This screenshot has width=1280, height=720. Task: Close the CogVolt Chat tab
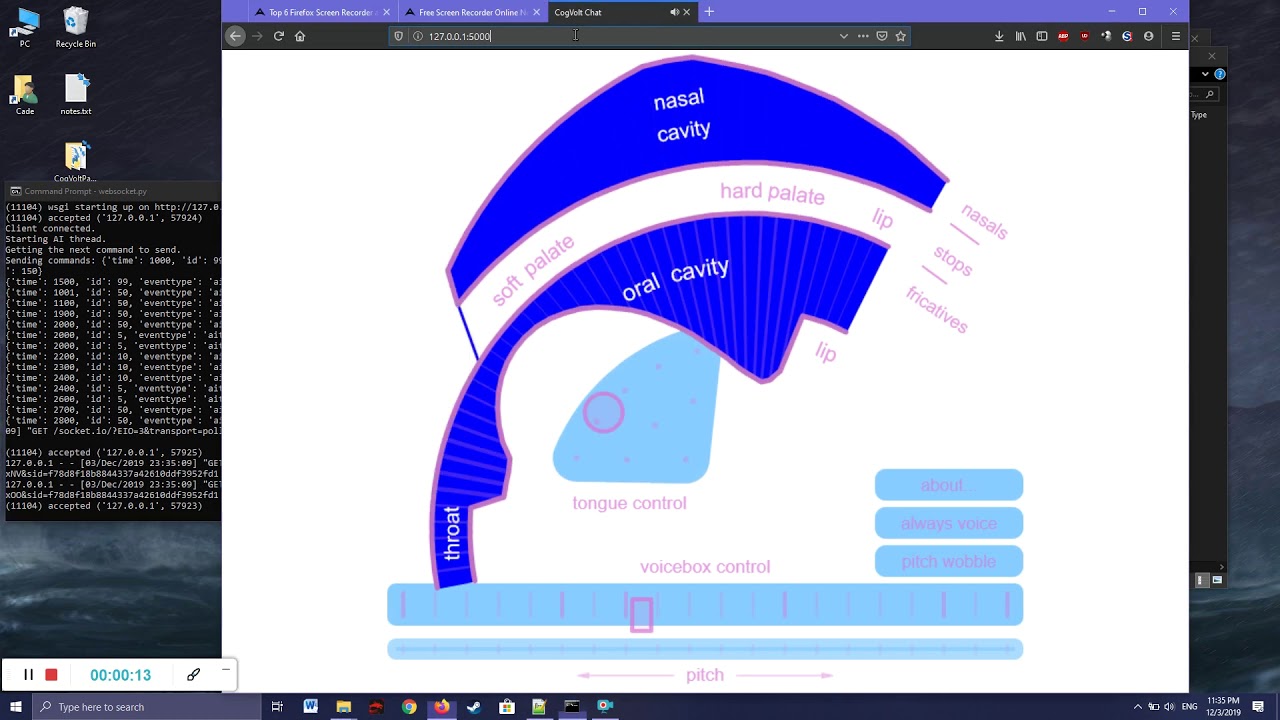(686, 12)
